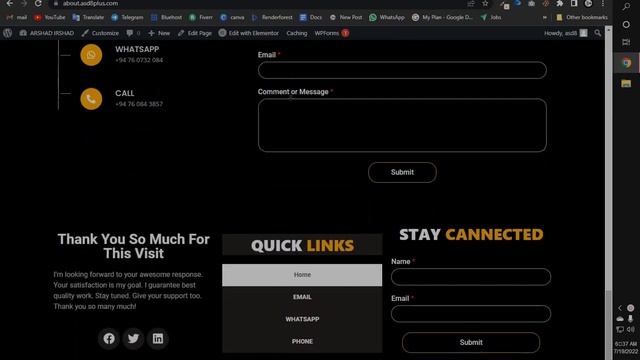The image size is (640, 360).
Task: Click Edit Page in the admin bar
Action: (195, 33)
